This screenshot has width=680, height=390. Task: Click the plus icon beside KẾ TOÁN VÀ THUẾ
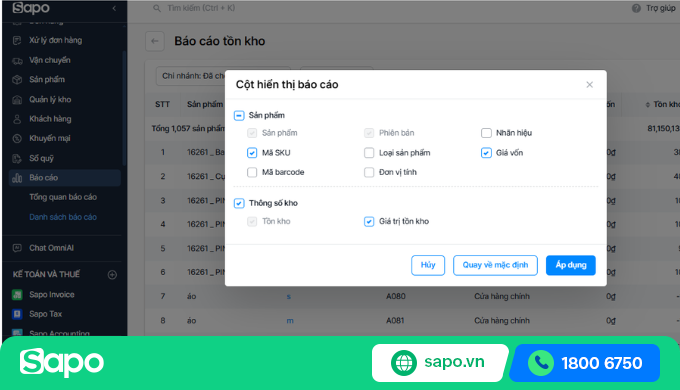112,275
